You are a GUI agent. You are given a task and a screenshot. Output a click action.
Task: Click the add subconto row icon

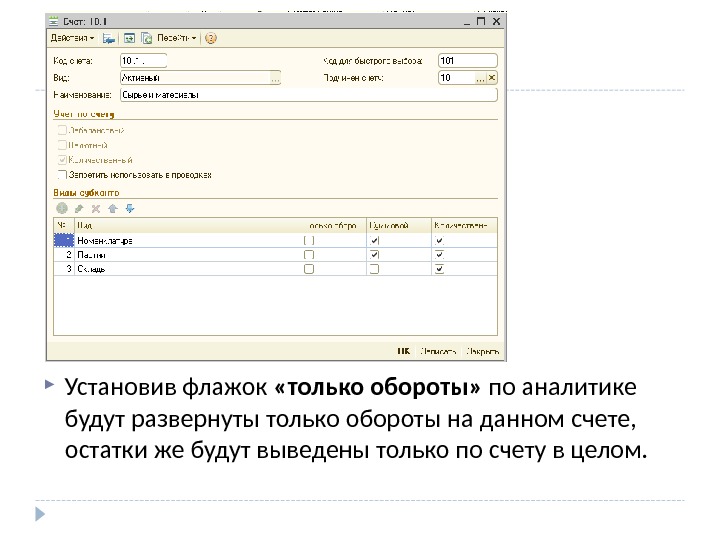point(62,208)
